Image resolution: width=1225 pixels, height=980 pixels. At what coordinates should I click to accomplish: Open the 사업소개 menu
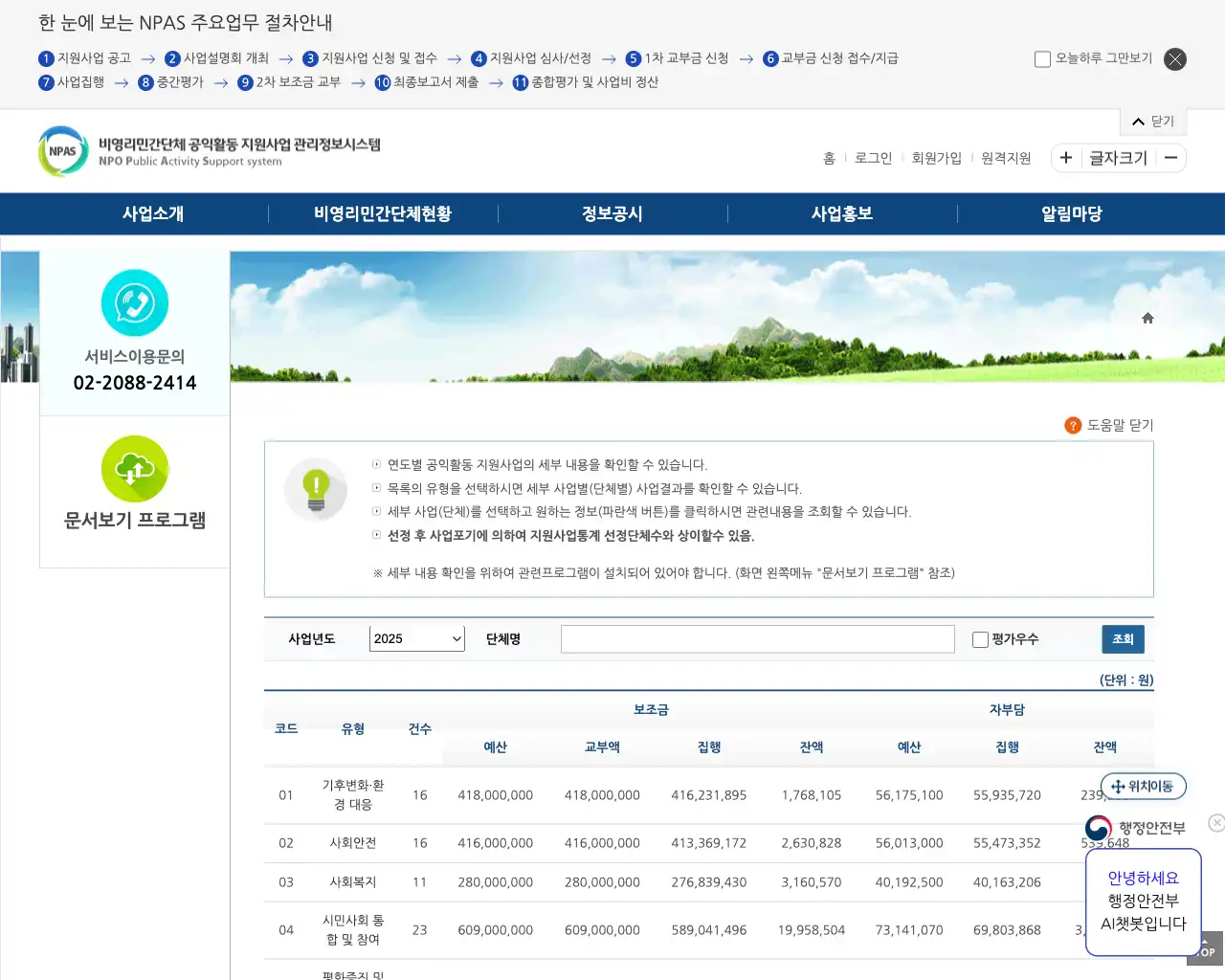click(x=153, y=214)
